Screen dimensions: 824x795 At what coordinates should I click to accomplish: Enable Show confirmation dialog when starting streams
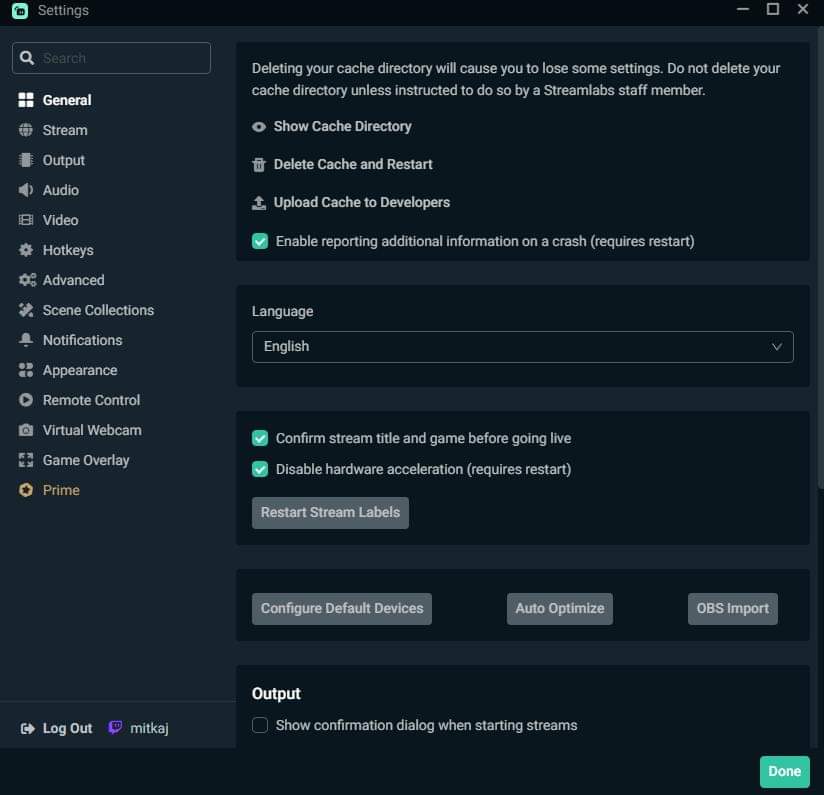[x=260, y=725]
